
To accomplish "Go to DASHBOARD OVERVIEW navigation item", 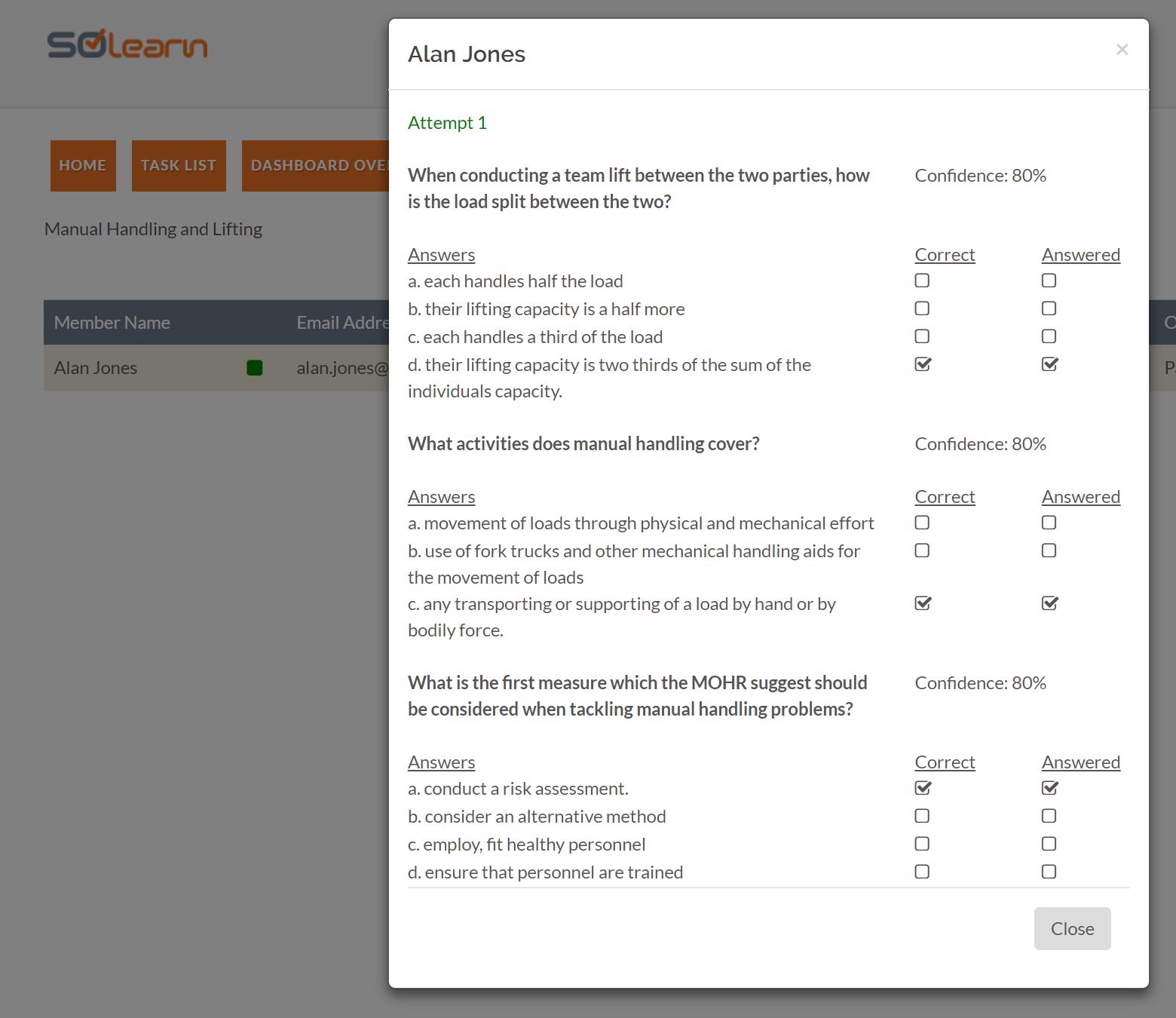I will [316, 166].
